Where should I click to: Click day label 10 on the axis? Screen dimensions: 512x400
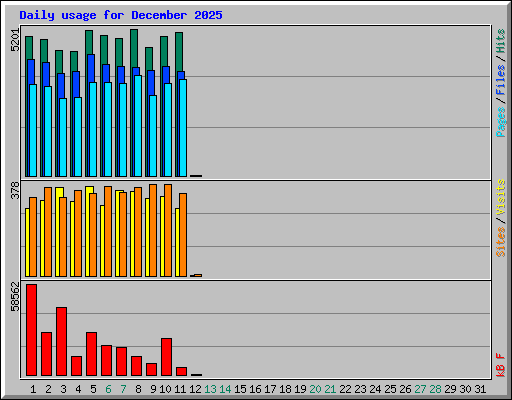click(x=165, y=389)
